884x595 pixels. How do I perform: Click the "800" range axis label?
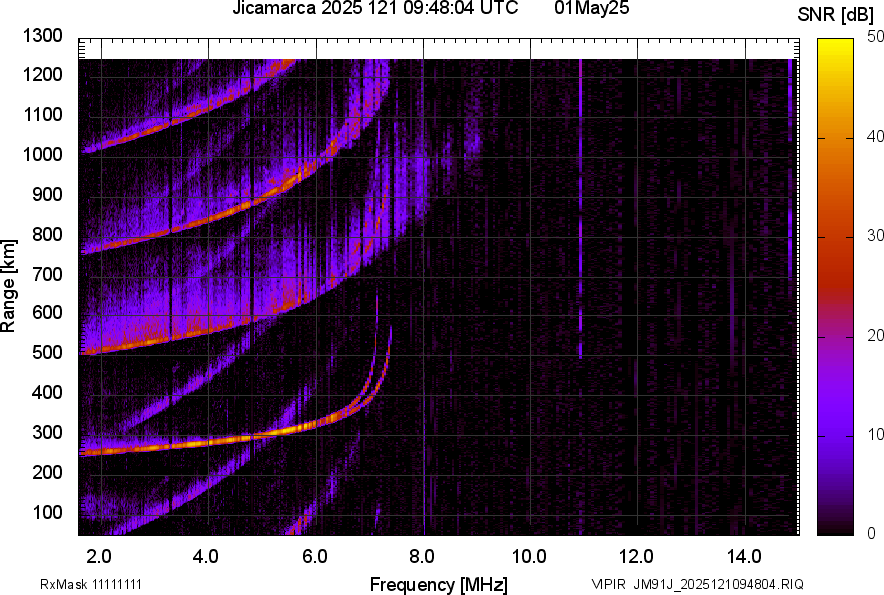47,234
